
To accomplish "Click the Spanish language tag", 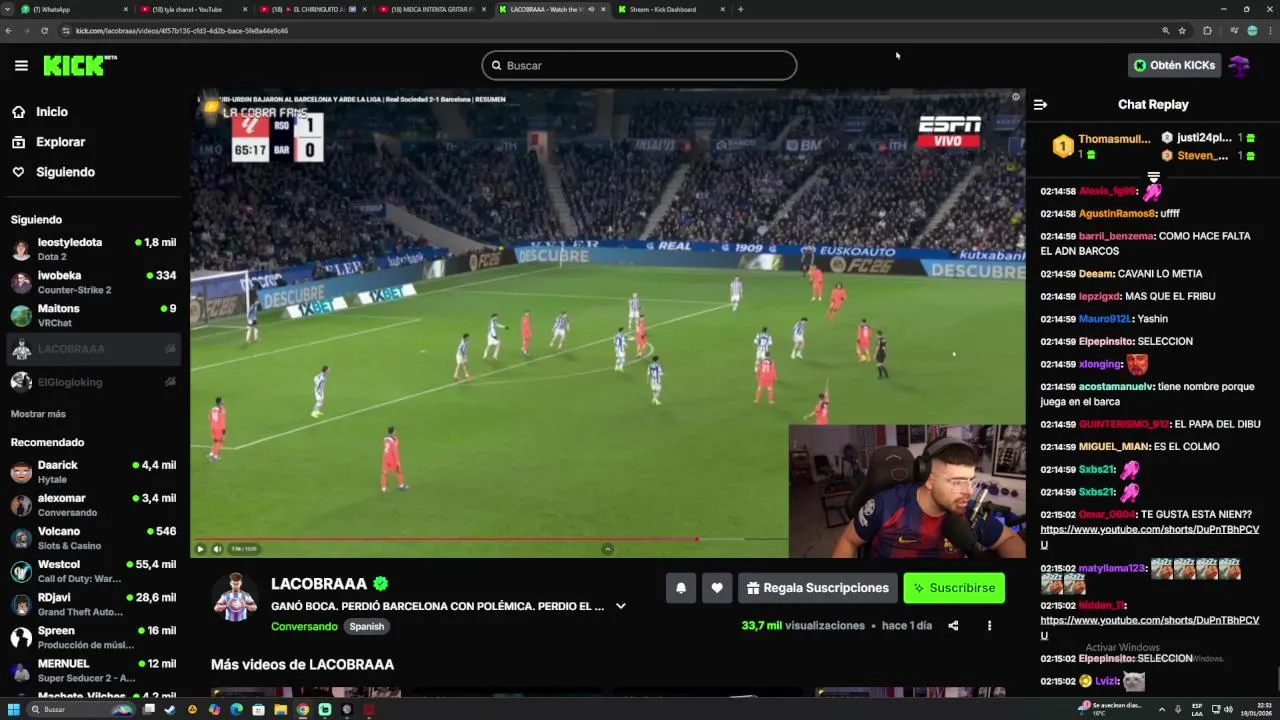I will [367, 627].
